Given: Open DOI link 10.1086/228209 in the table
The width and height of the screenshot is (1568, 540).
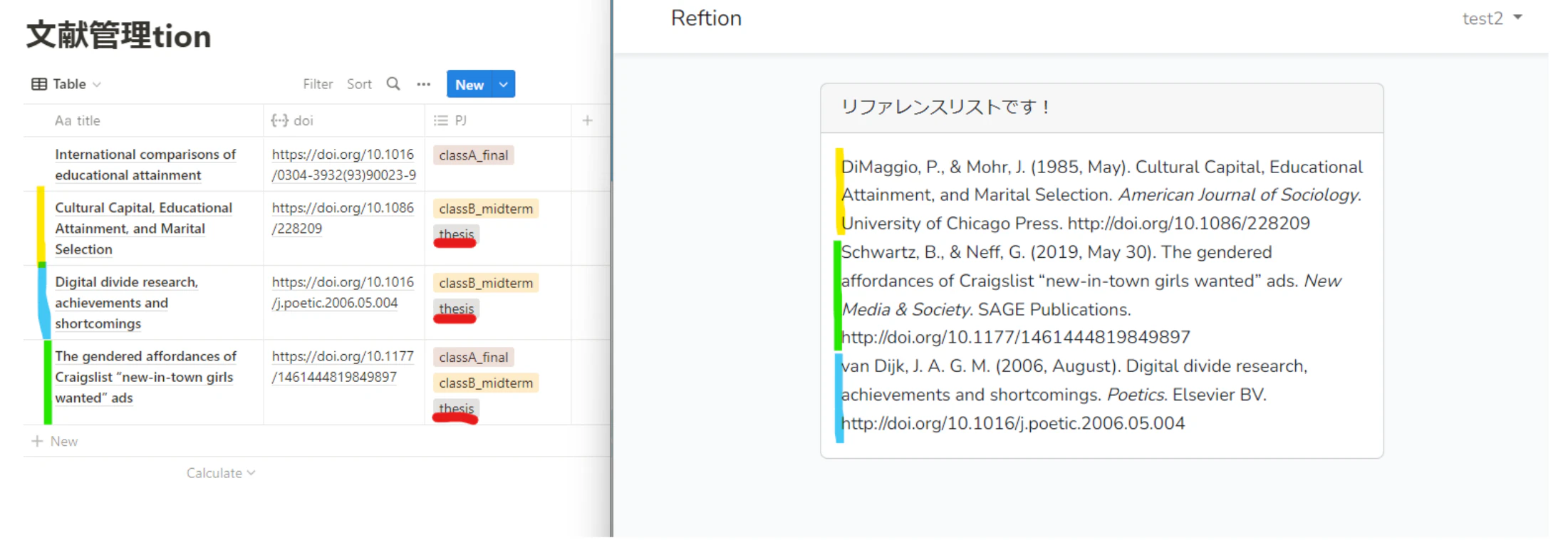Looking at the screenshot, I should (343, 218).
